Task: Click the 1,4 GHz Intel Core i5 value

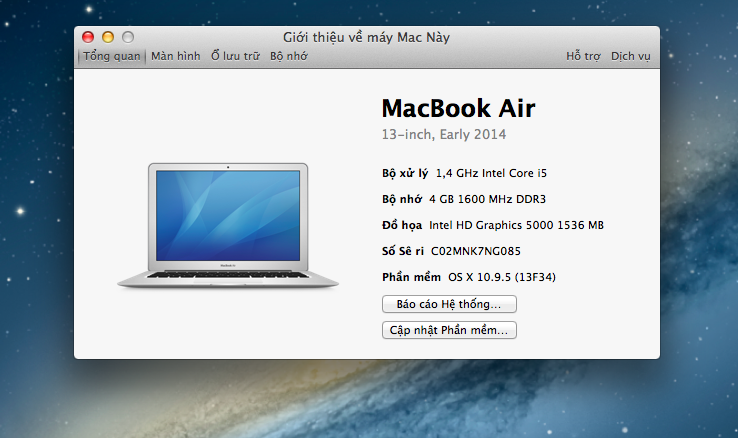Action: (x=491, y=174)
